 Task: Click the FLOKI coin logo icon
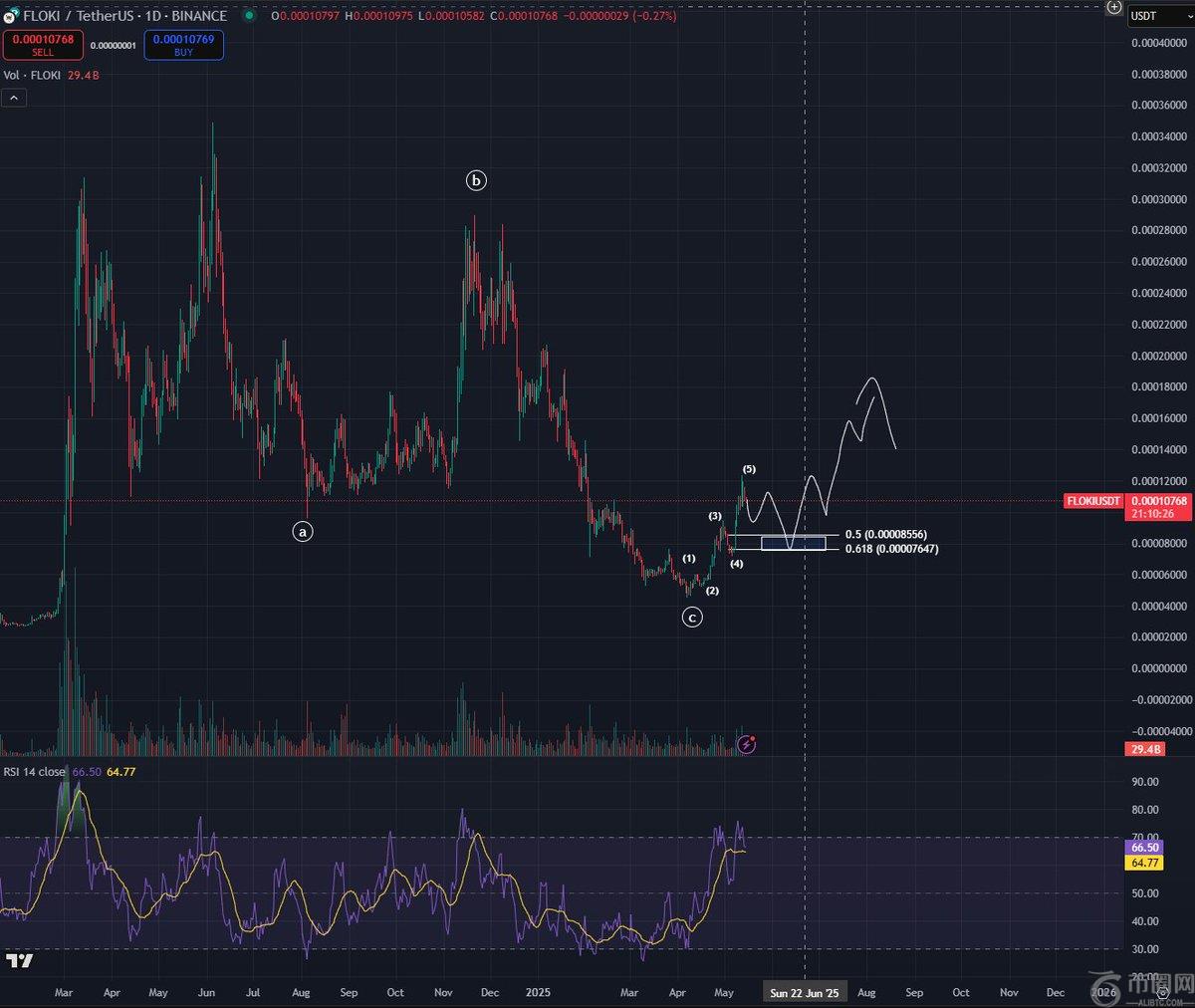[x=11, y=16]
